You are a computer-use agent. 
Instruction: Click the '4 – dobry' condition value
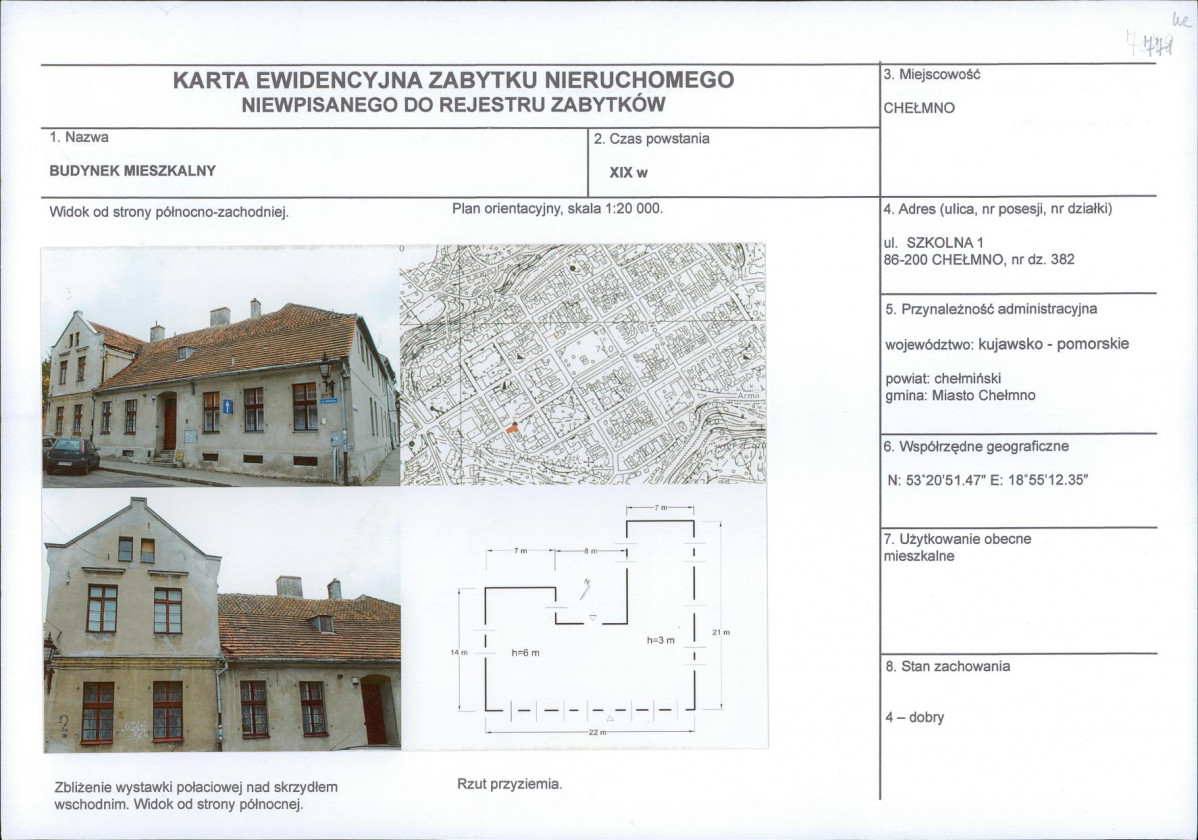click(x=914, y=717)
